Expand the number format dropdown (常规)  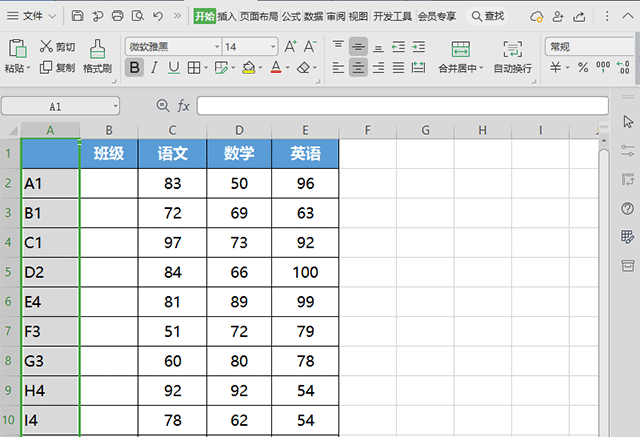[590, 47]
